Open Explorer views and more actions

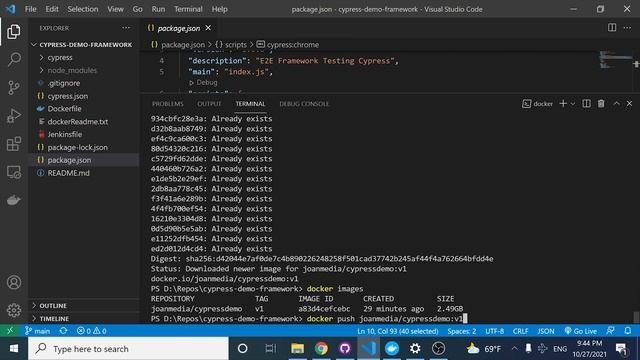coord(126,28)
